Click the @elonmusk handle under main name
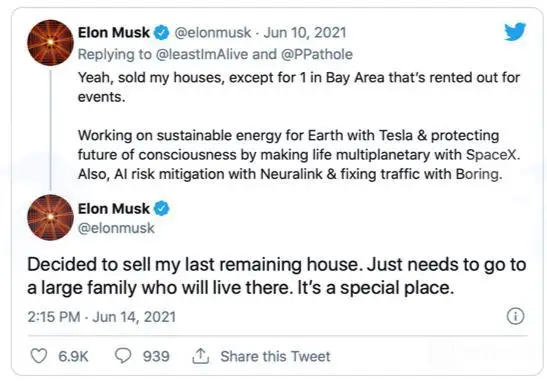This screenshot has height=381, width=547. tap(116, 228)
